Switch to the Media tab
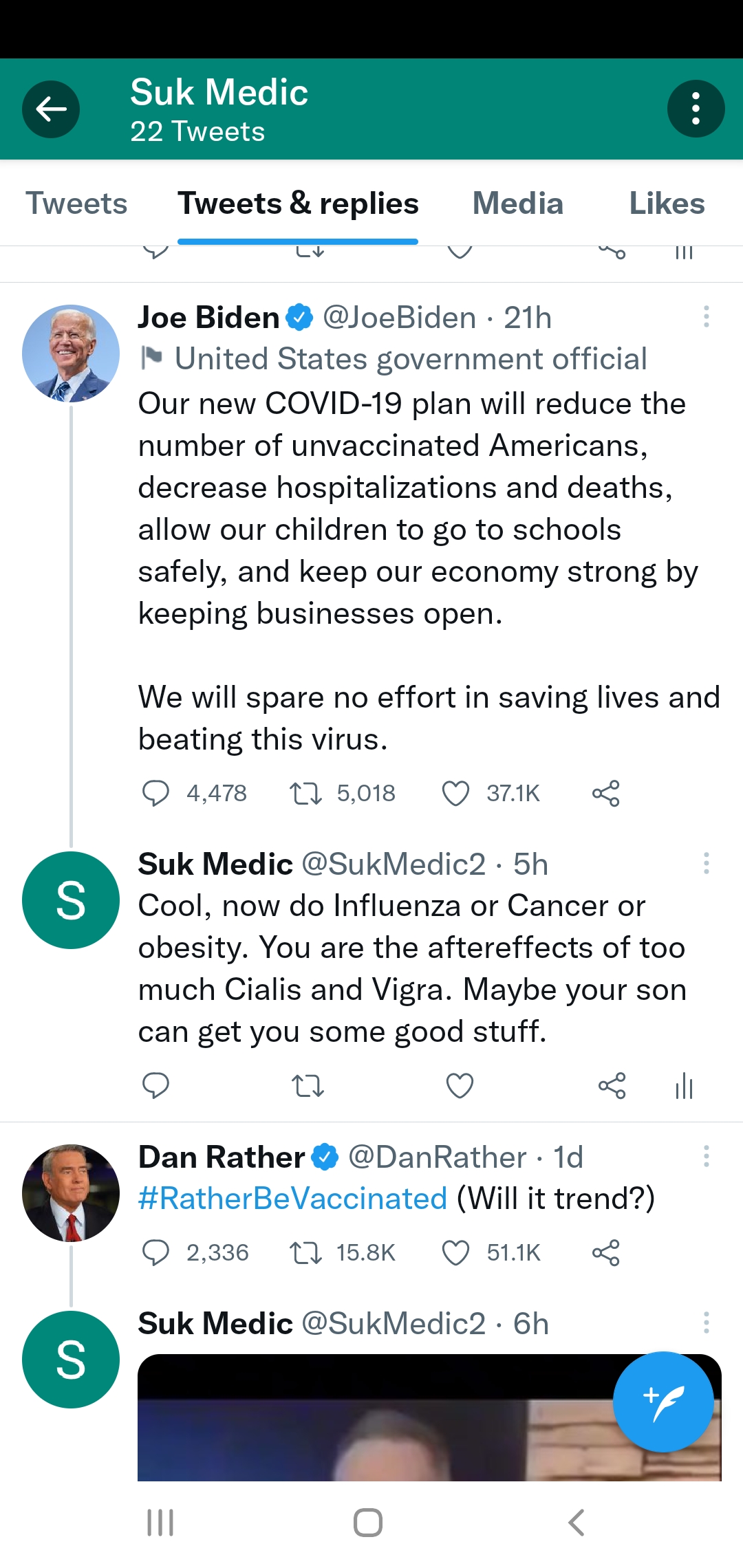This screenshot has width=743, height=1568. pyautogui.click(x=517, y=204)
